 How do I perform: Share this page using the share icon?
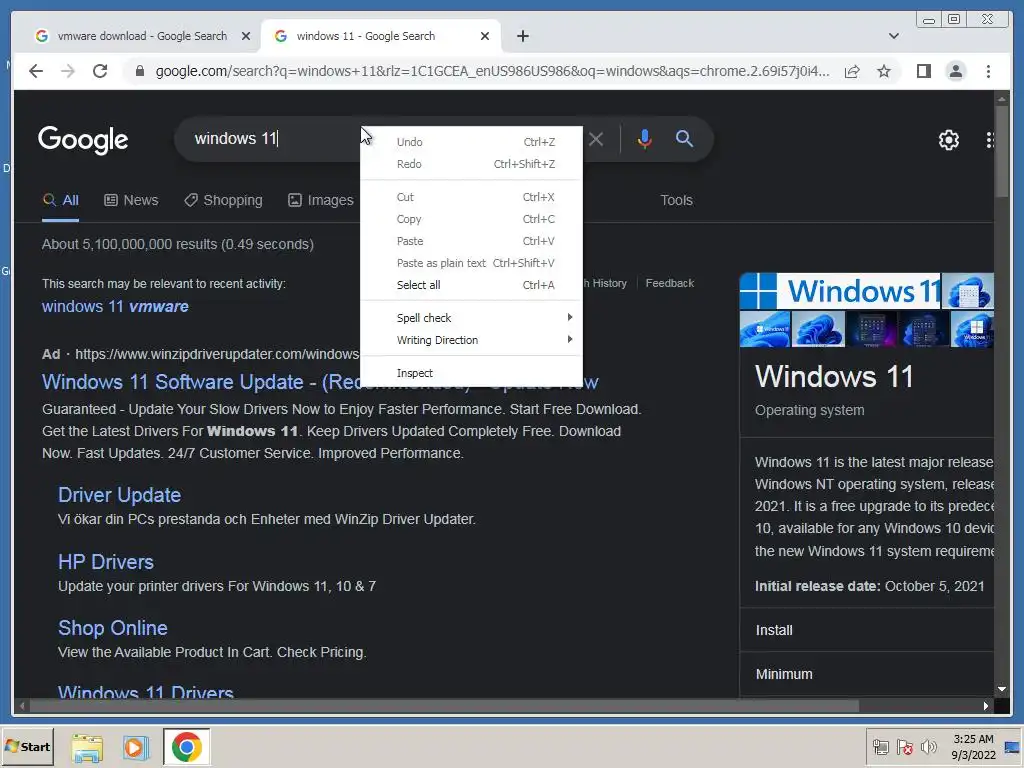pos(852,71)
